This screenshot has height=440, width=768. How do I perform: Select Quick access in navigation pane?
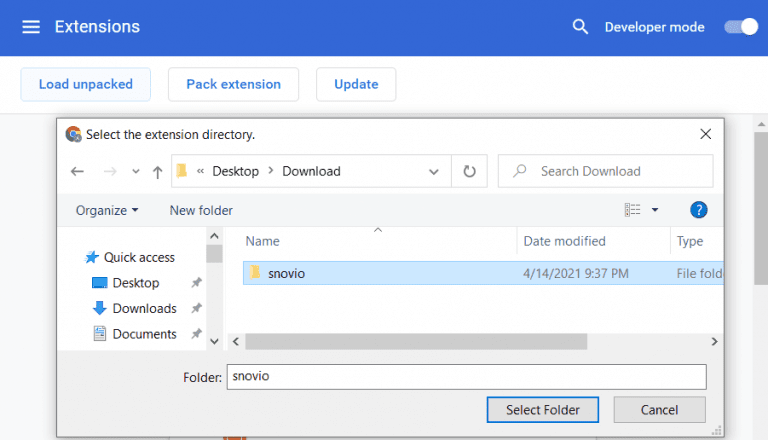pyautogui.click(x=139, y=257)
